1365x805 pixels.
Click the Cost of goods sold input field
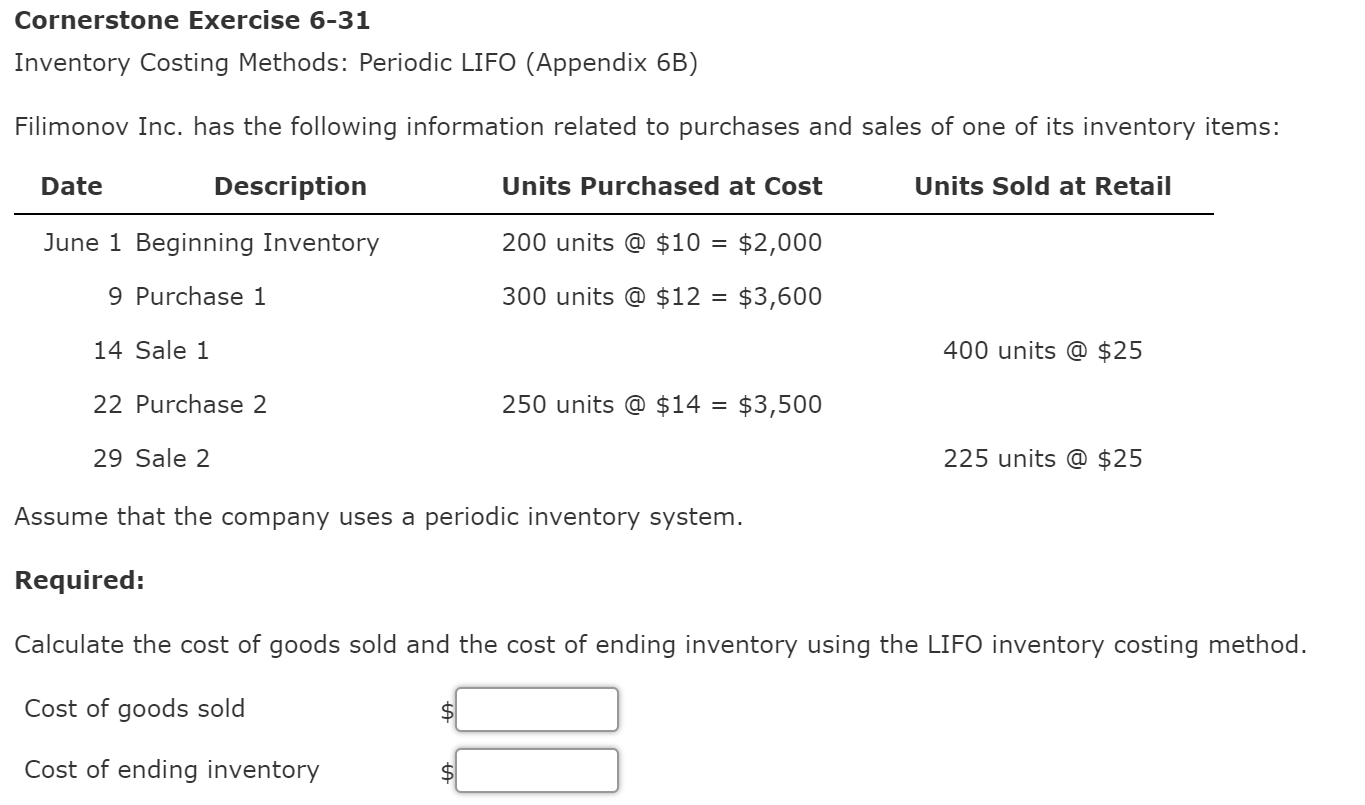click(536, 709)
